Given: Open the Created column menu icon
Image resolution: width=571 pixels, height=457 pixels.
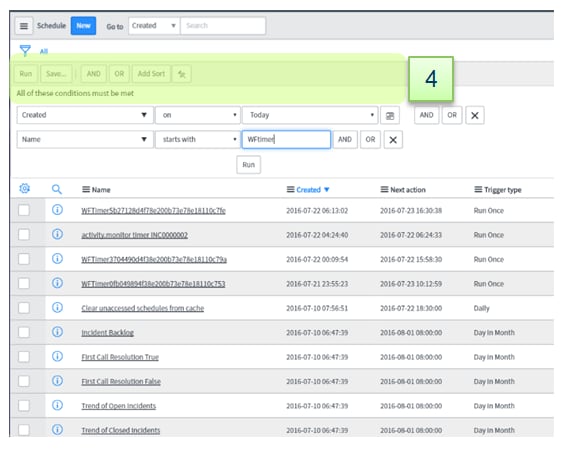Looking at the screenshot, I should (x=290, y=189).
